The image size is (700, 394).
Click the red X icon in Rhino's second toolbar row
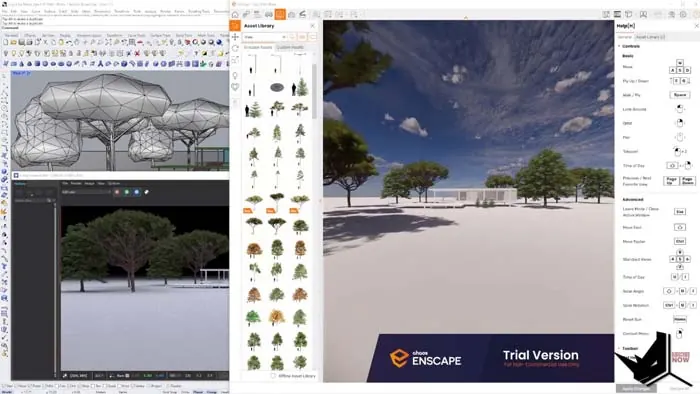[x=137, y=53]
